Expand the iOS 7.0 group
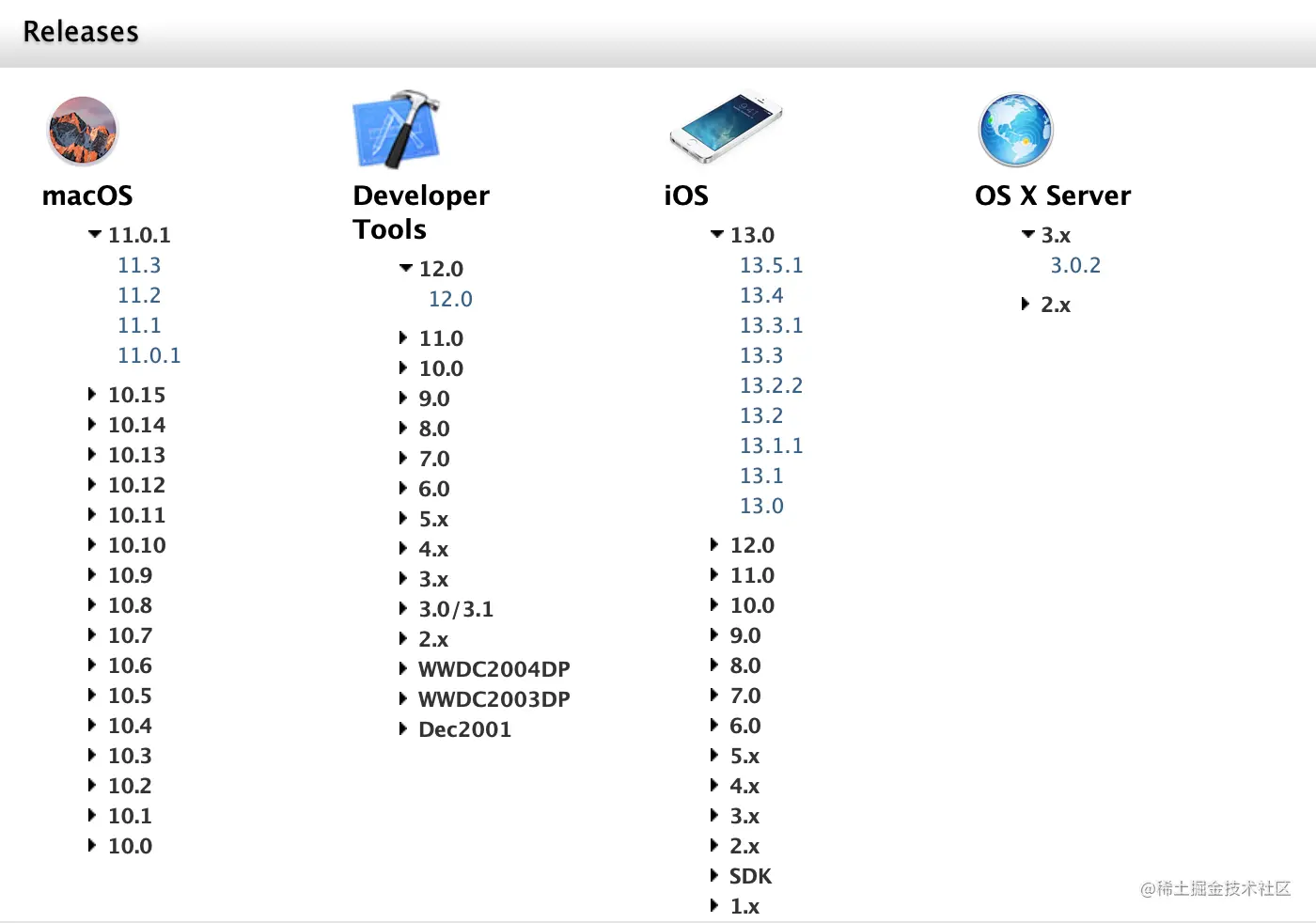Image resolution: width=1316 pixels, height=923 pixels. 714,695
